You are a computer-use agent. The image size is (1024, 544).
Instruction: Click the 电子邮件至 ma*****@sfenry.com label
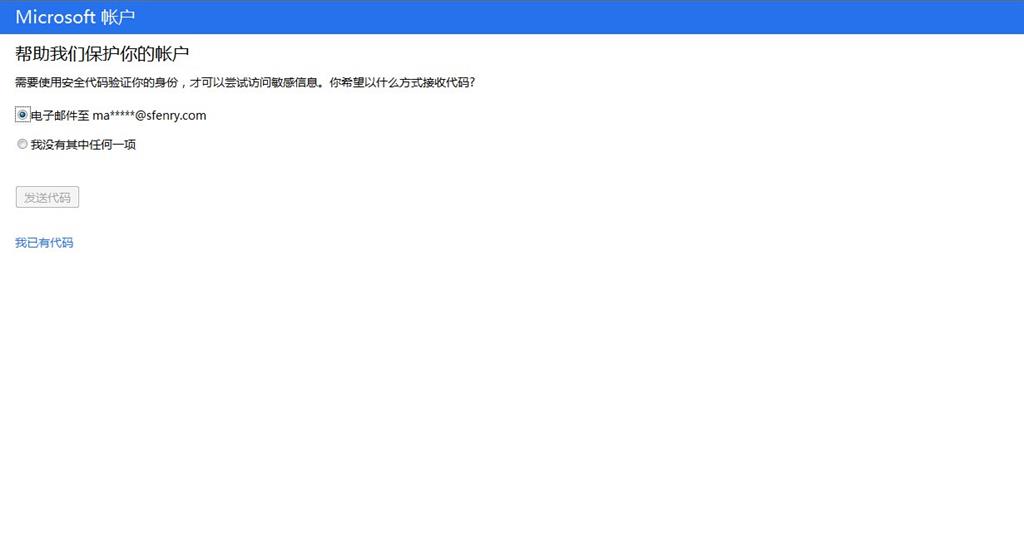click(119, 116)
